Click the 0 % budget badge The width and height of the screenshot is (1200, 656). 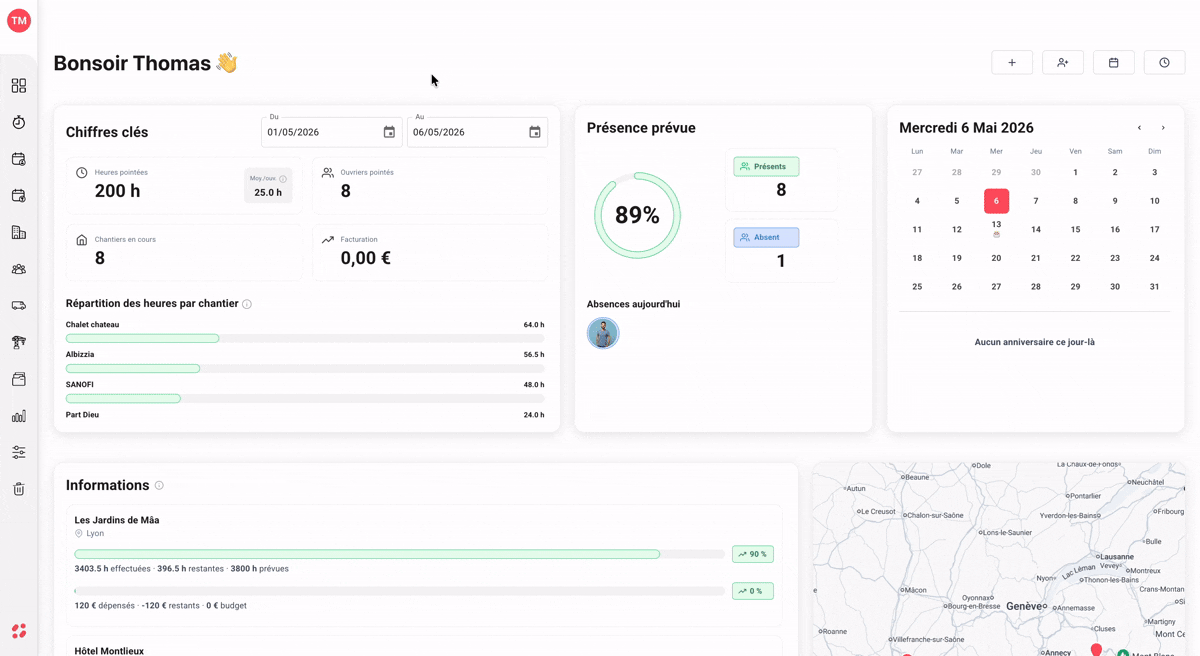click(x=753, y=591)
